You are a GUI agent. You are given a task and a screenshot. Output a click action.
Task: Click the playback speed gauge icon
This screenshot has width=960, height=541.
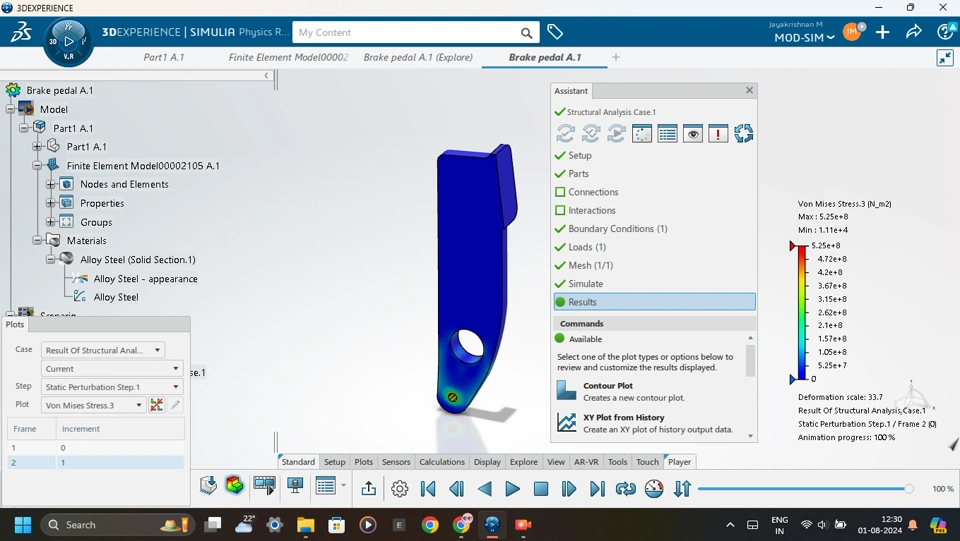pos(654,488)
